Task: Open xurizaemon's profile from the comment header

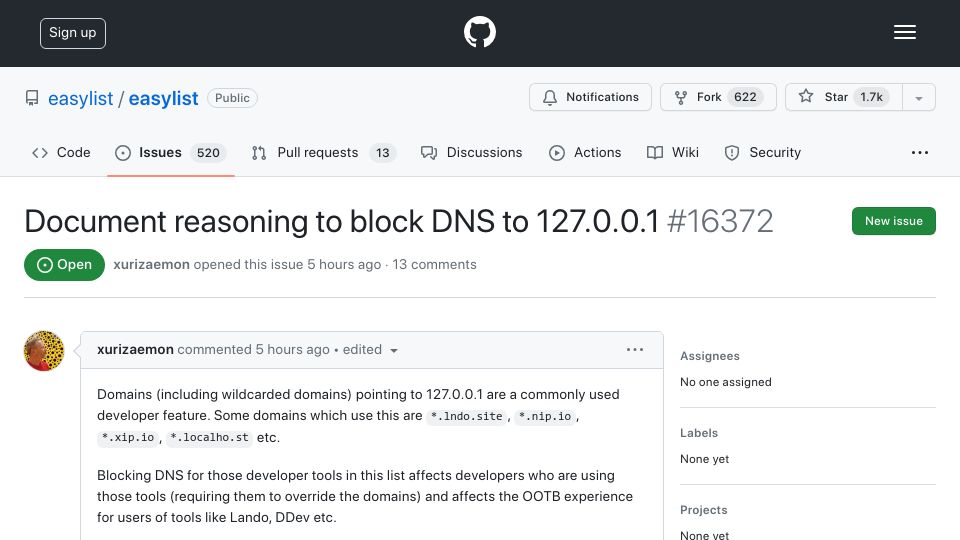Action: pyautogui.click(x=135, y=350)
